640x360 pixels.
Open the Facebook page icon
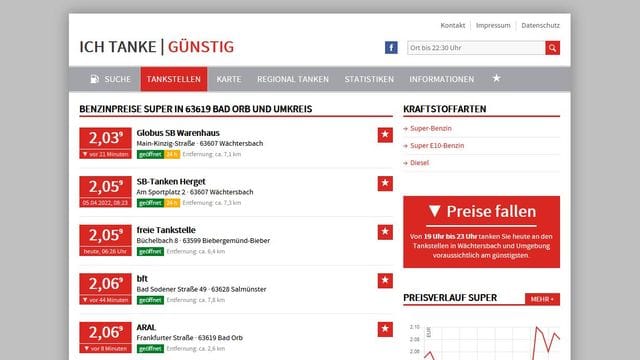(x=391, y=48)
